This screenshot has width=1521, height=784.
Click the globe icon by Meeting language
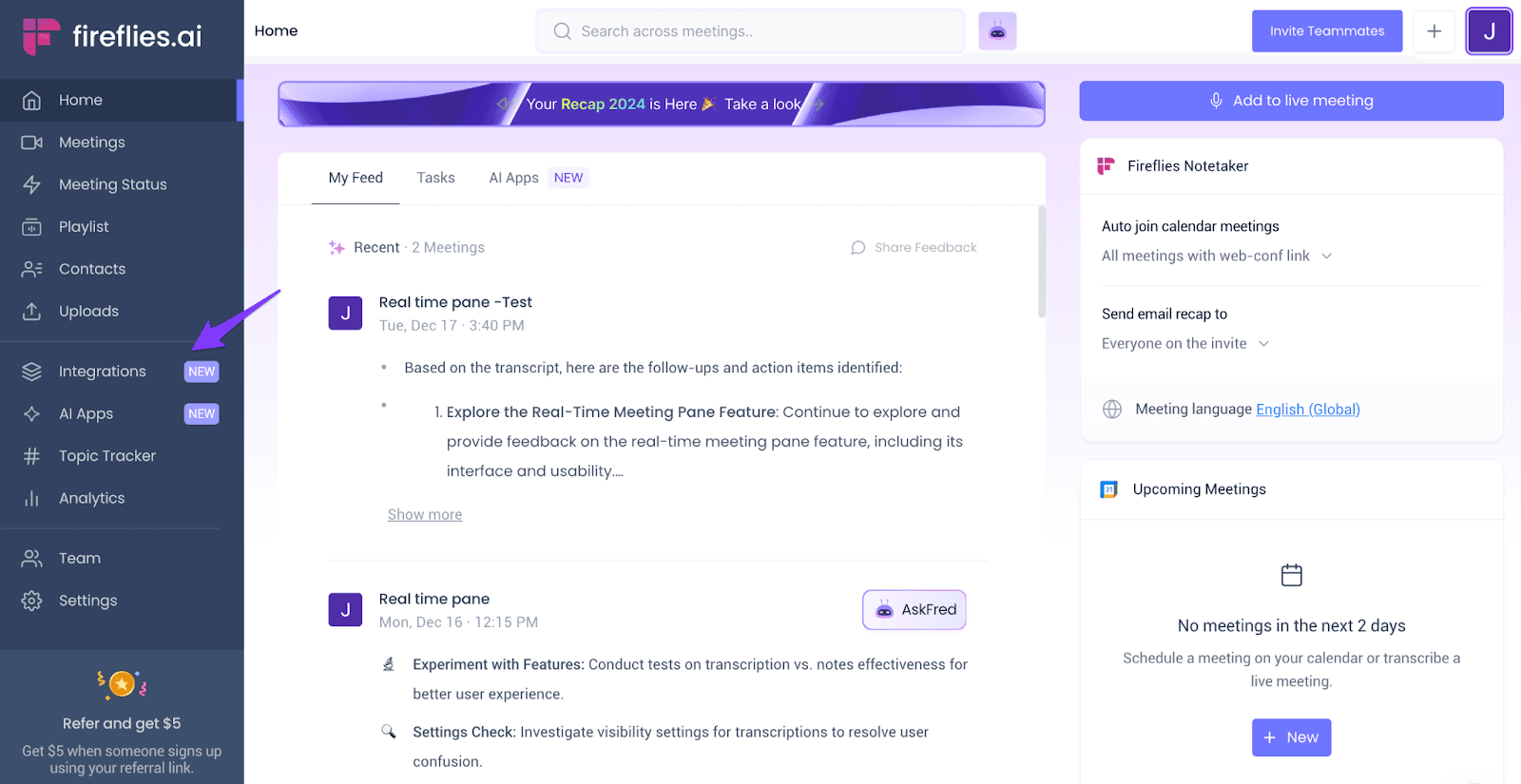1111,410
